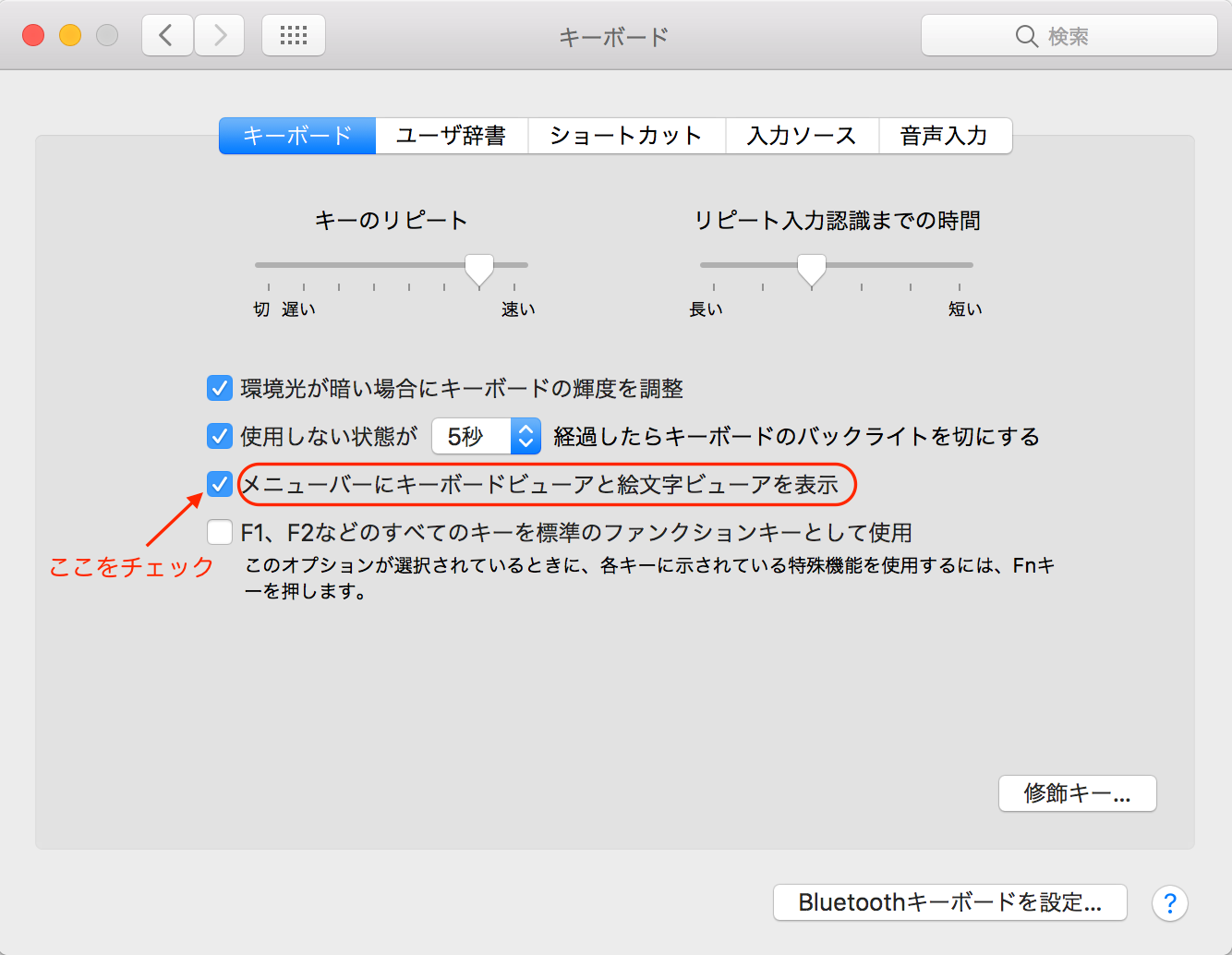The width and height of the screenshot is (1232, 955).
Task: Toggle the 使用しない状態が backlight timeout checkbox
Action: 220,436
